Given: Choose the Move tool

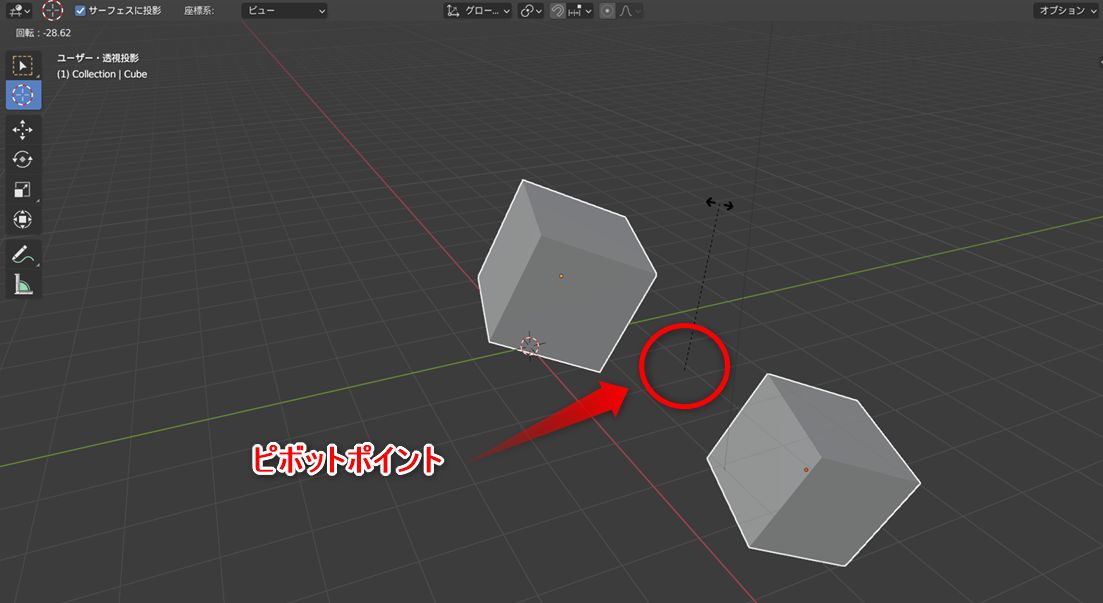Looking at the screenshot, I should pos(23,129).
